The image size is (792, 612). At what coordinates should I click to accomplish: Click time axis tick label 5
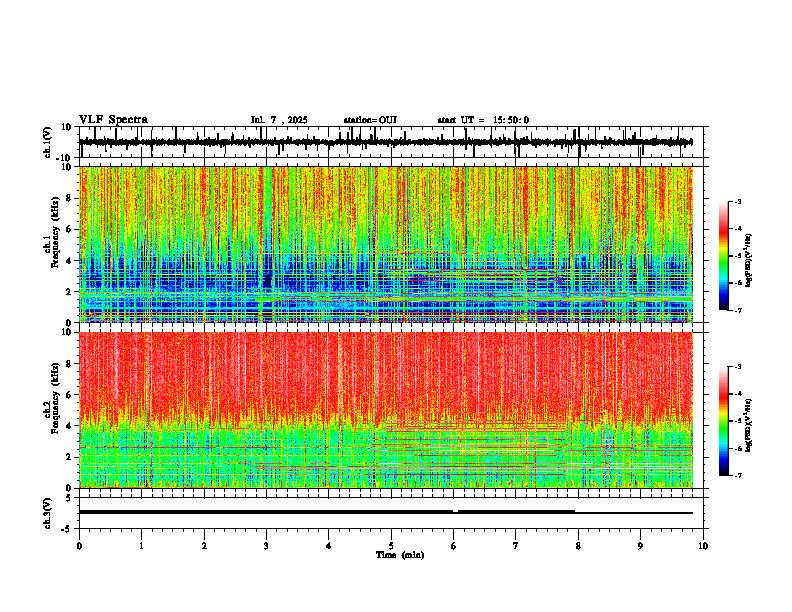[x=391, y=546]
